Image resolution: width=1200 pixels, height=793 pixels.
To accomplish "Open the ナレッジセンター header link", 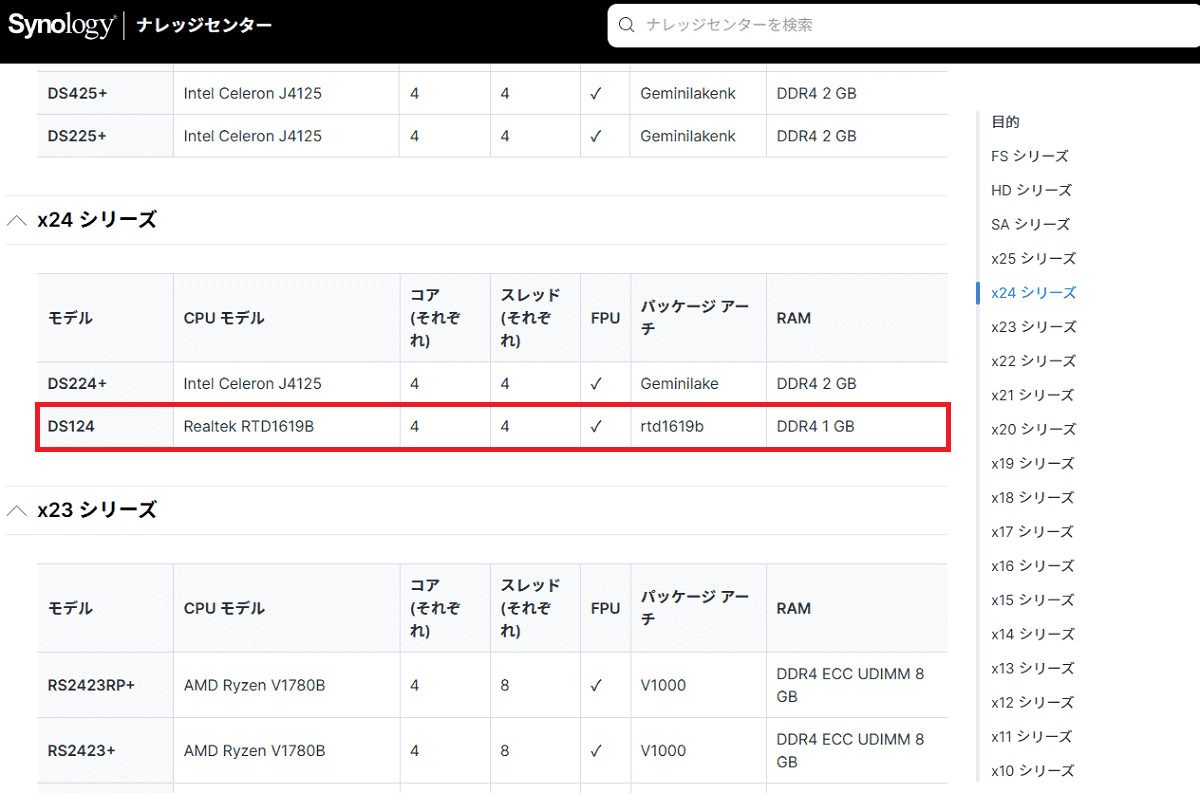I will point(204,25).
